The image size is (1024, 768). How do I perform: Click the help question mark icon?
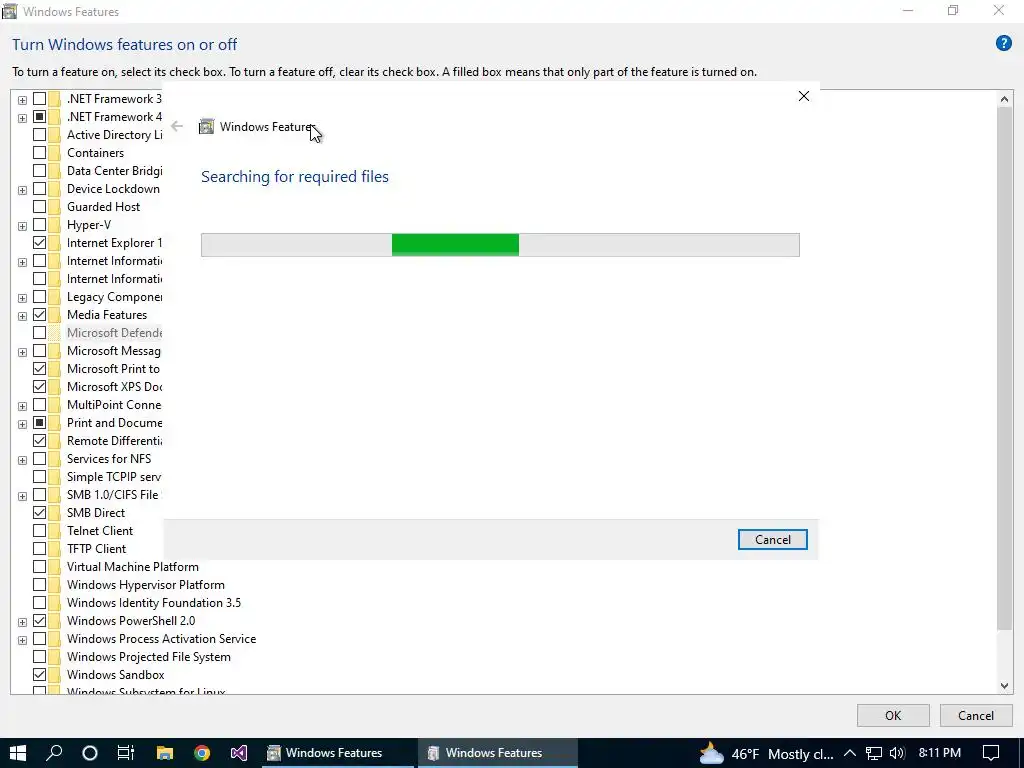(1003, 44)
